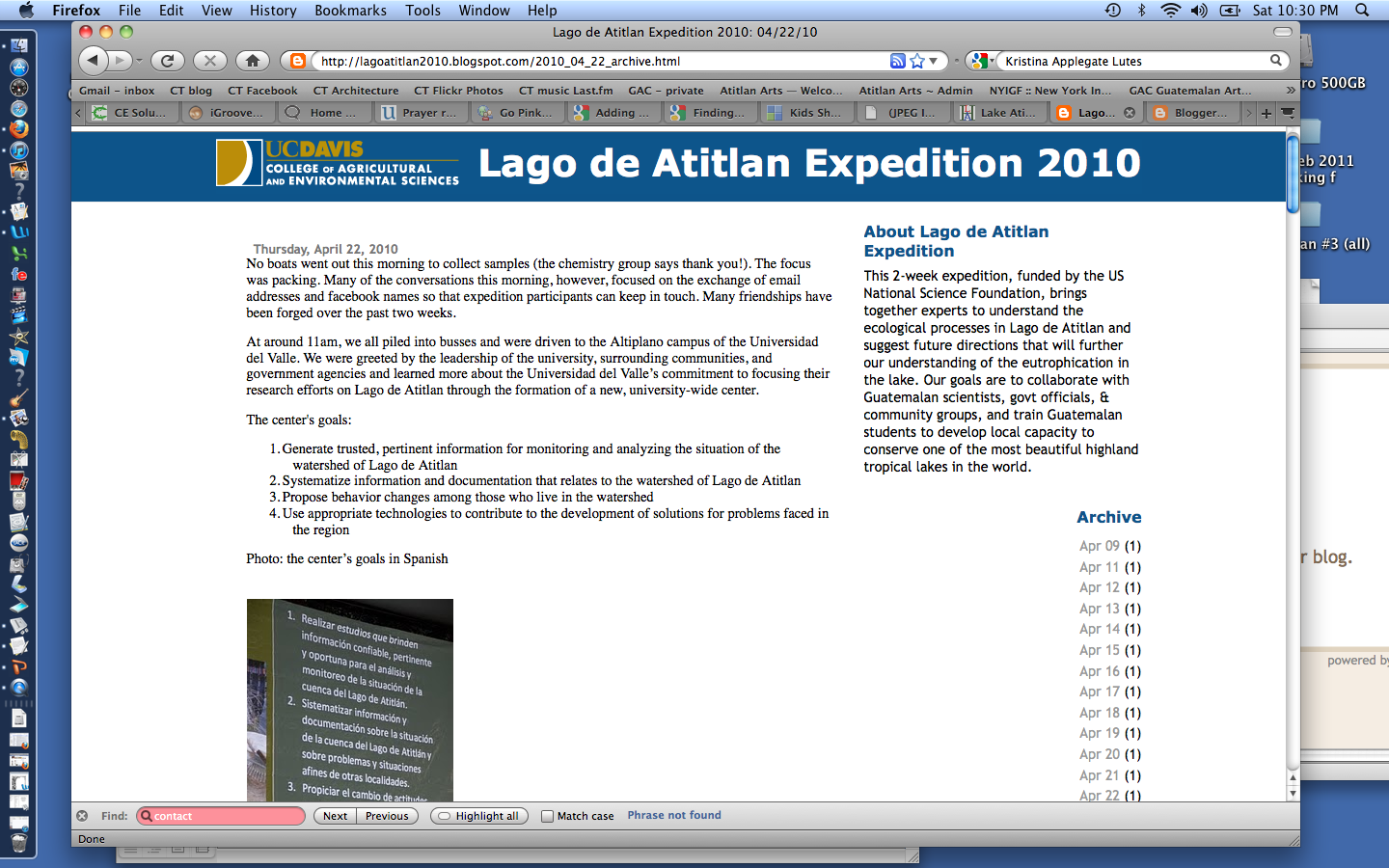
Task: Click the UC Davis college logo
Action: tap(338, 163)
